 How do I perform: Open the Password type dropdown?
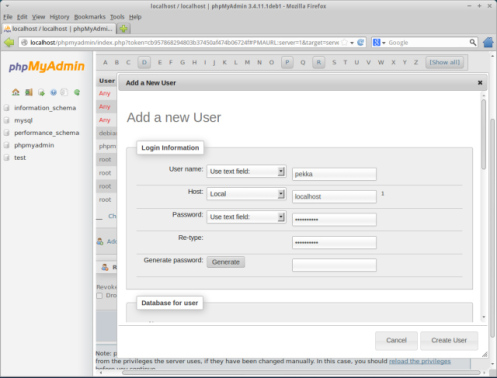coord(246,217)
